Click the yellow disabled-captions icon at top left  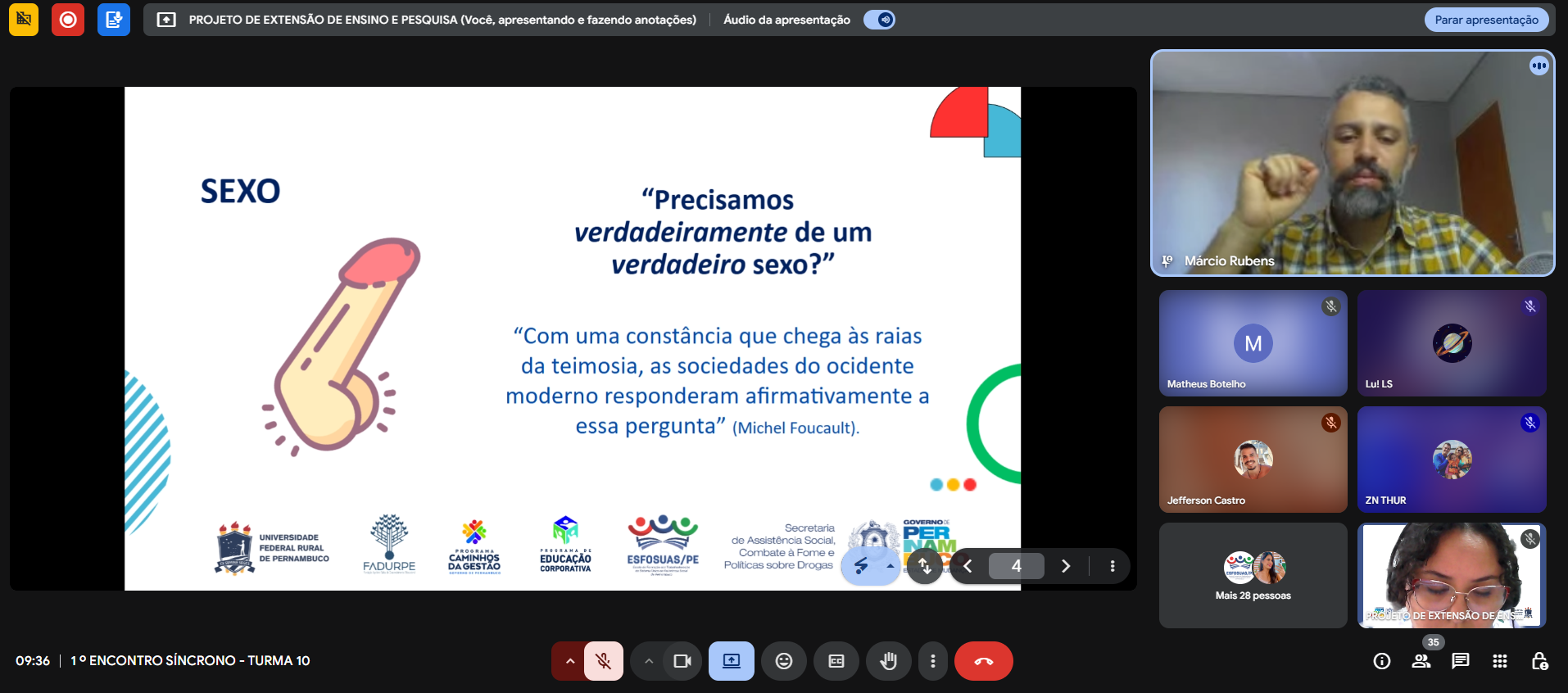(24, 20)
